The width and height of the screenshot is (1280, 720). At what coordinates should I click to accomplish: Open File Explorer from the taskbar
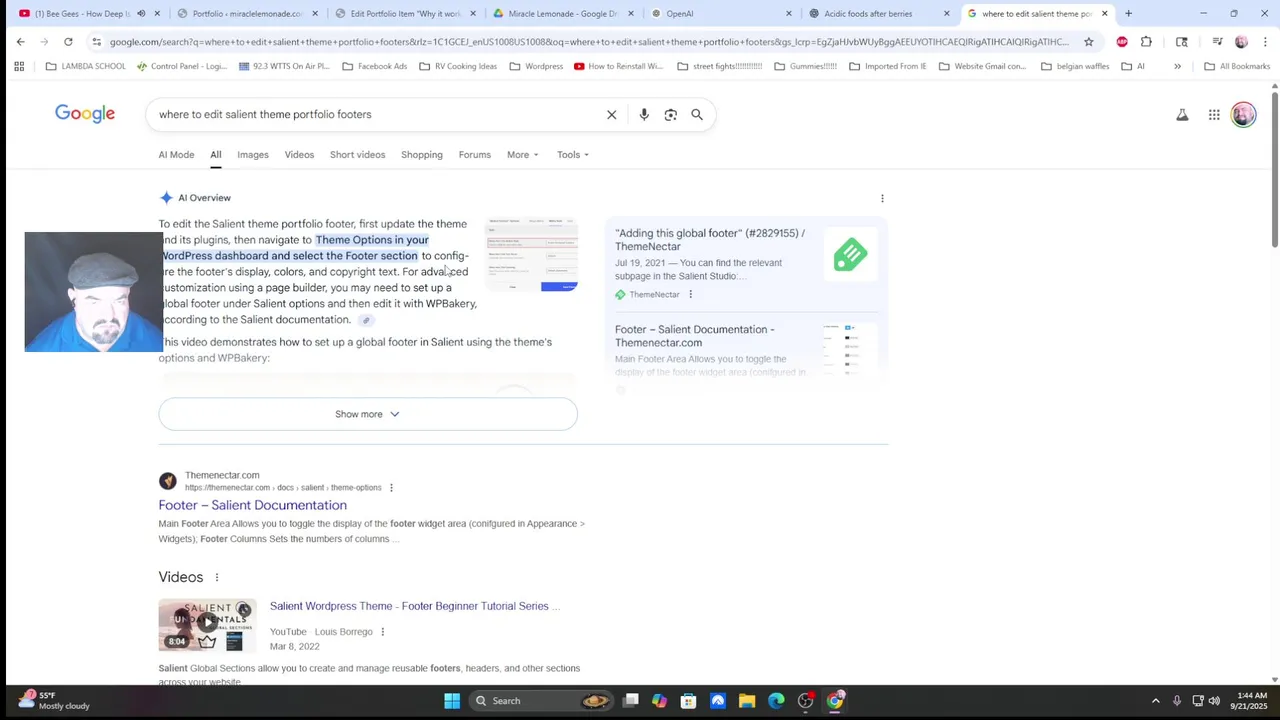pos(747,700)
